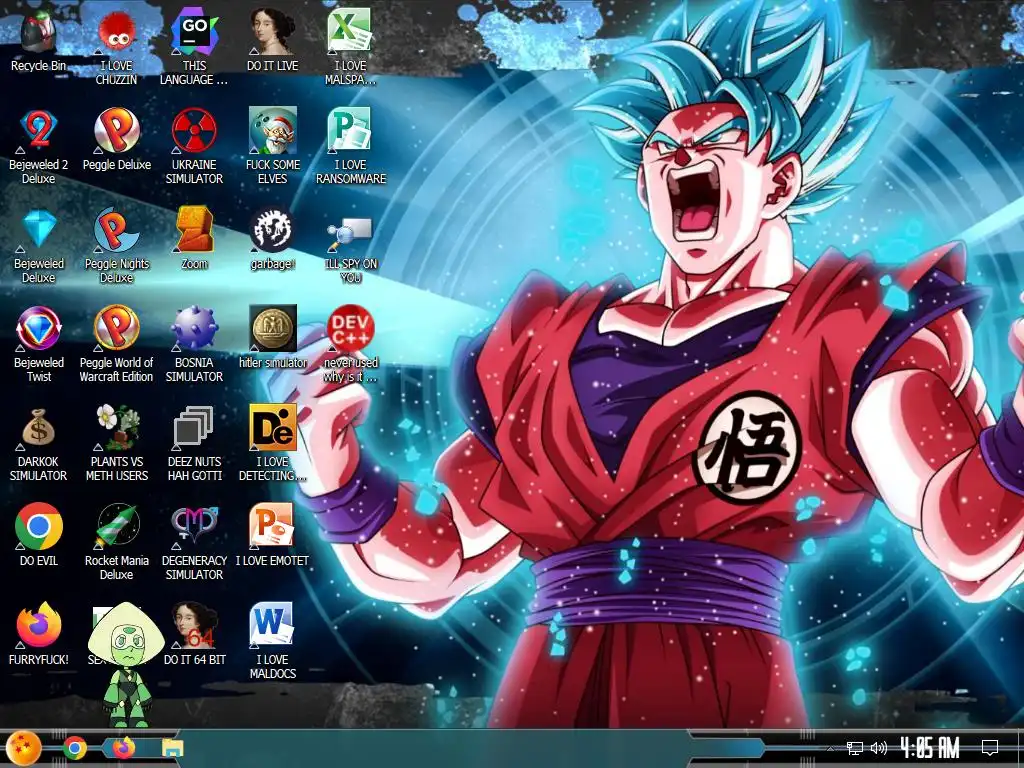Select the Bejeweled Deluxe blue gem icon

click(39, 230)
